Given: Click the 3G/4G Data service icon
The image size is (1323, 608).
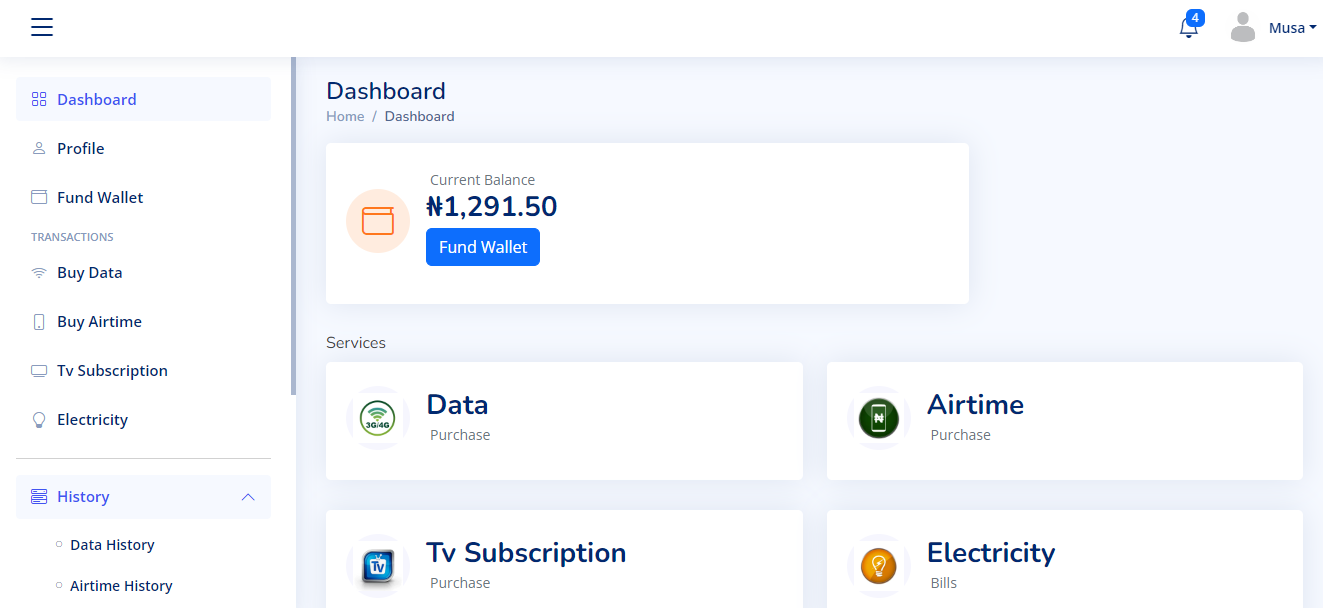Looking at the screenshot, I should pyautogui.click(x=378, y=418).
